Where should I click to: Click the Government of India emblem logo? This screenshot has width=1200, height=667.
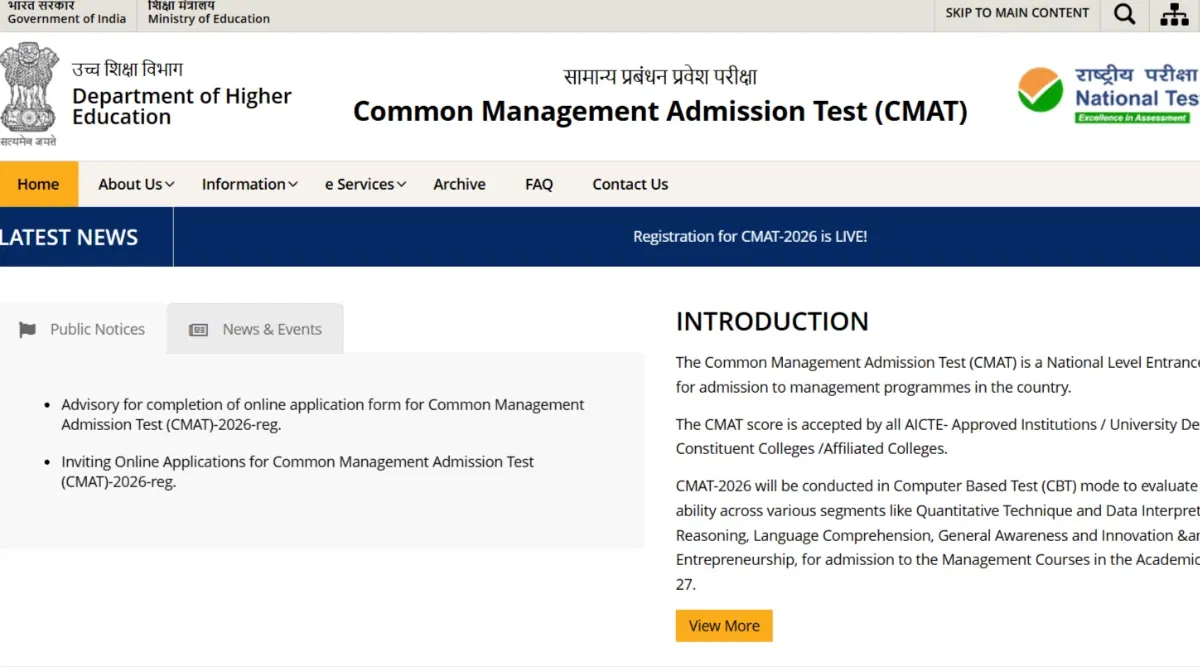coord(30,90)
